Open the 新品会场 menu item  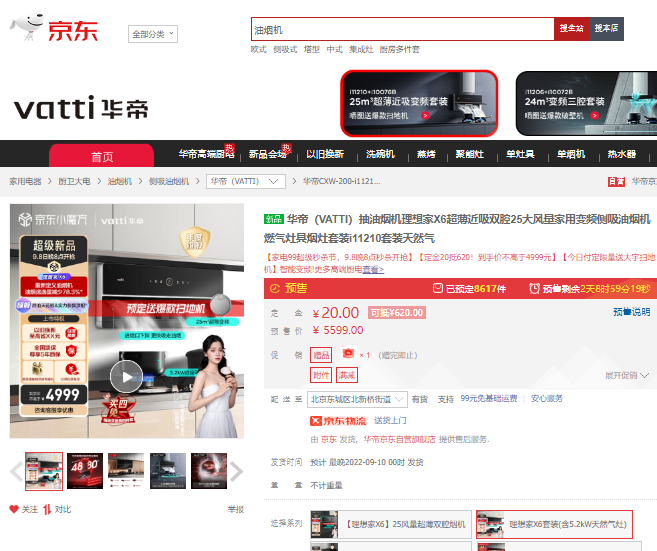[269, 154]
